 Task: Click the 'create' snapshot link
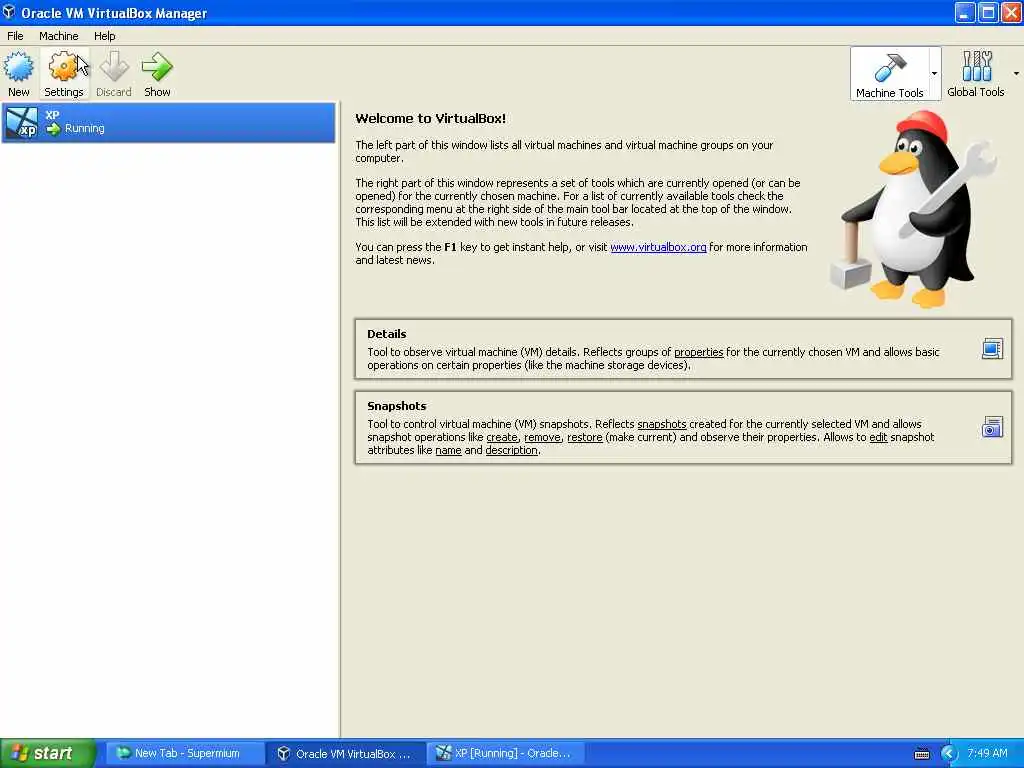[x=502, y=437]
